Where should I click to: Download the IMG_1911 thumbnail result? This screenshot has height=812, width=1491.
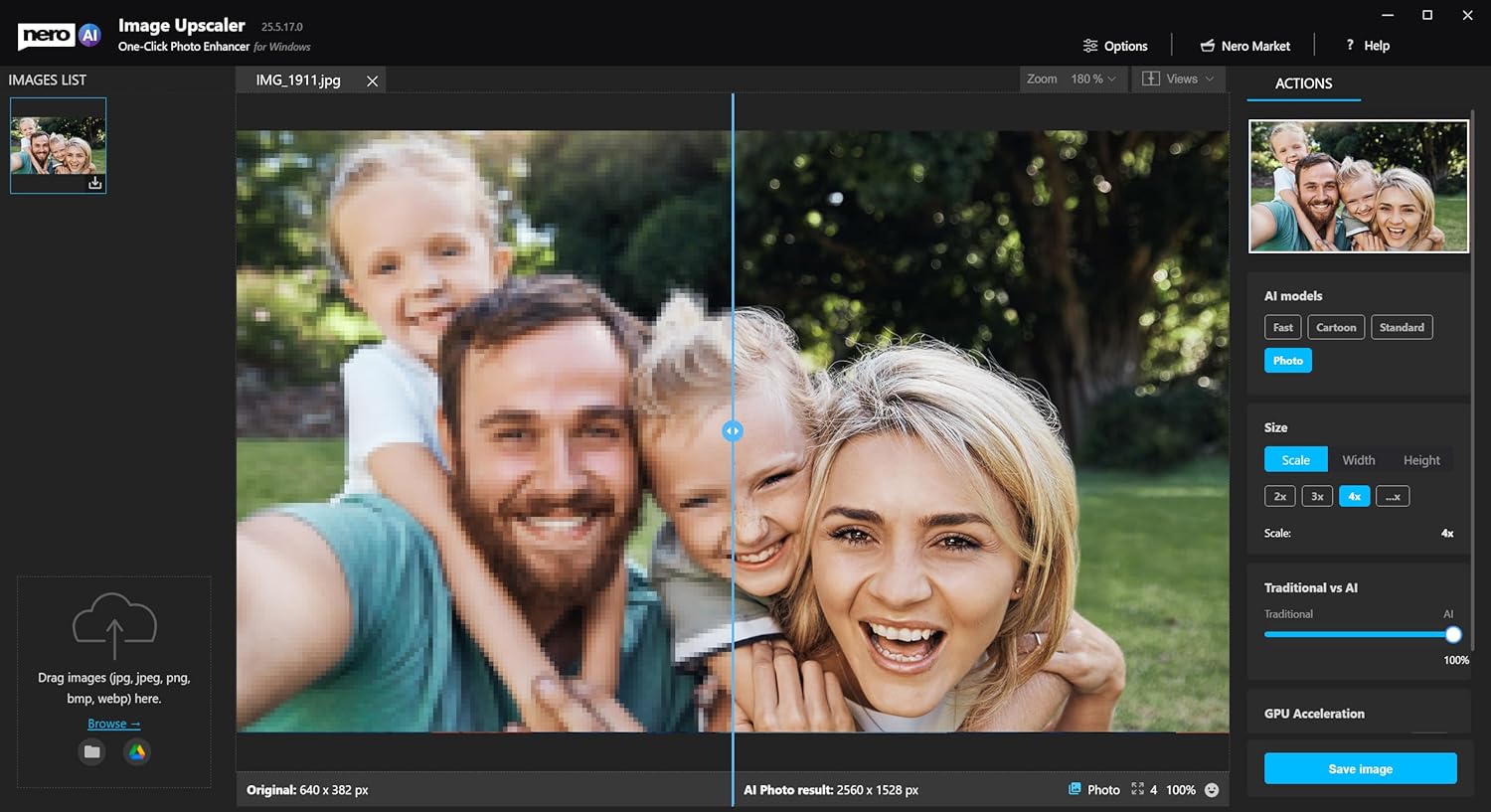pos(94,183)
